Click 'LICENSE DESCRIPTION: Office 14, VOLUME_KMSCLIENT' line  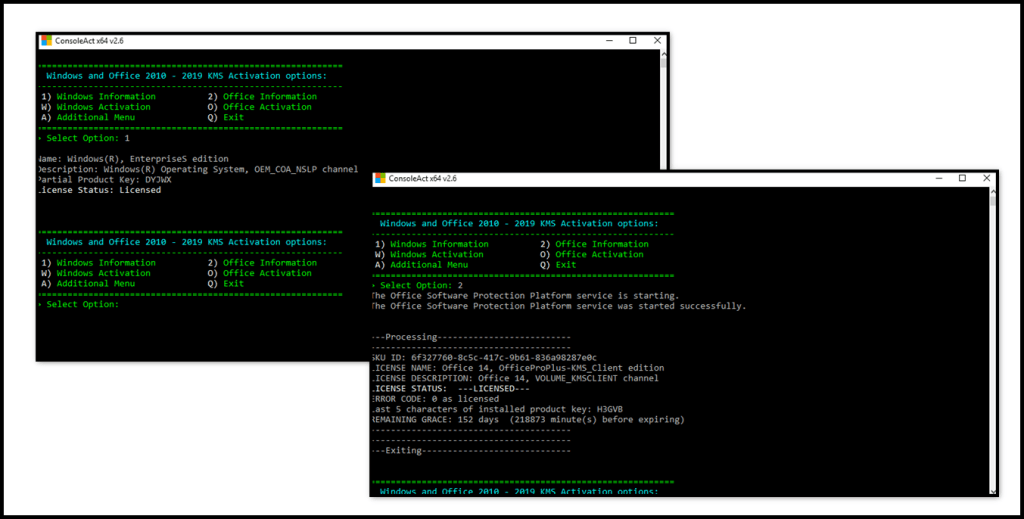point(515,379)
